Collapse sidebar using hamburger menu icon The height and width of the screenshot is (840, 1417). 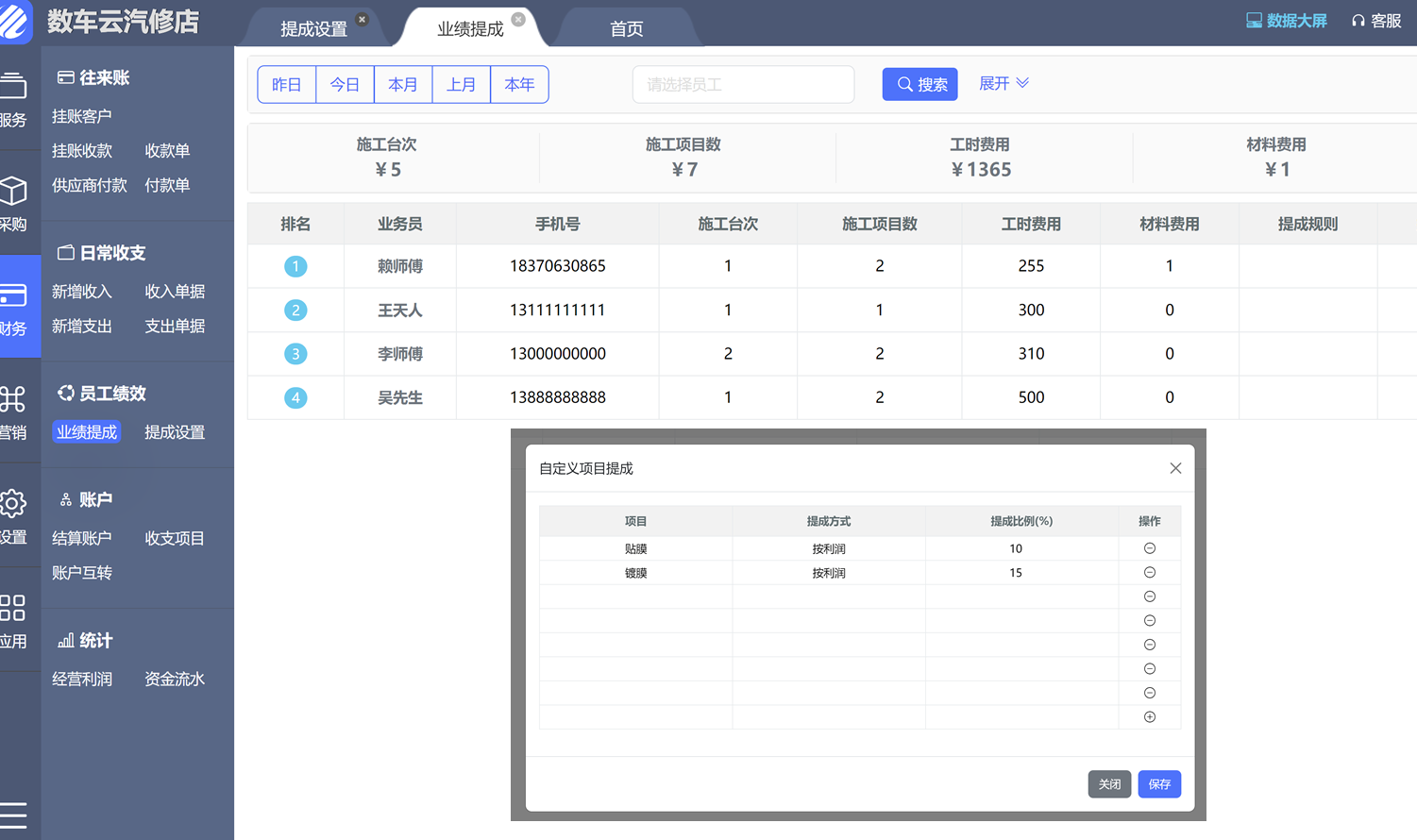(x=13, y=815)
